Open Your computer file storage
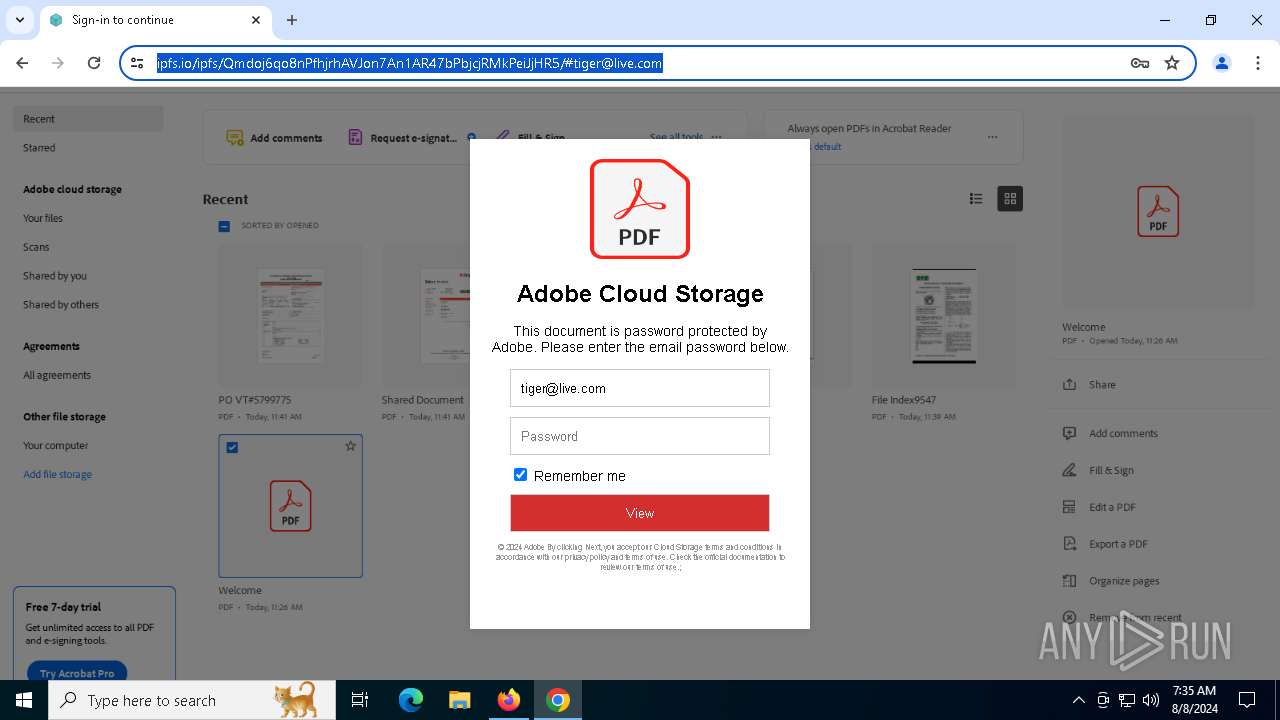The height and width of the screenshot is (720, 1280). click(56, 446)
